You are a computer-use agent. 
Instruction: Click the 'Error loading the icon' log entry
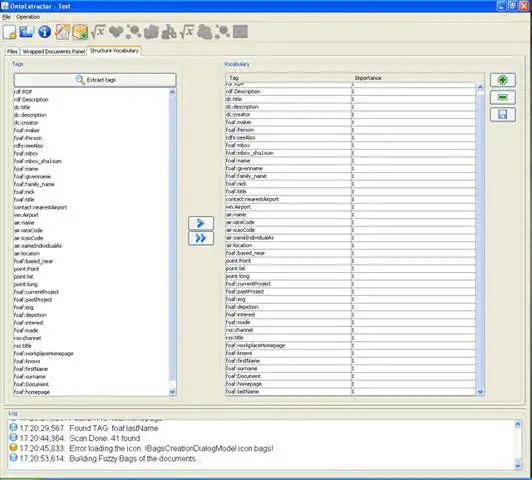(171, 448)
